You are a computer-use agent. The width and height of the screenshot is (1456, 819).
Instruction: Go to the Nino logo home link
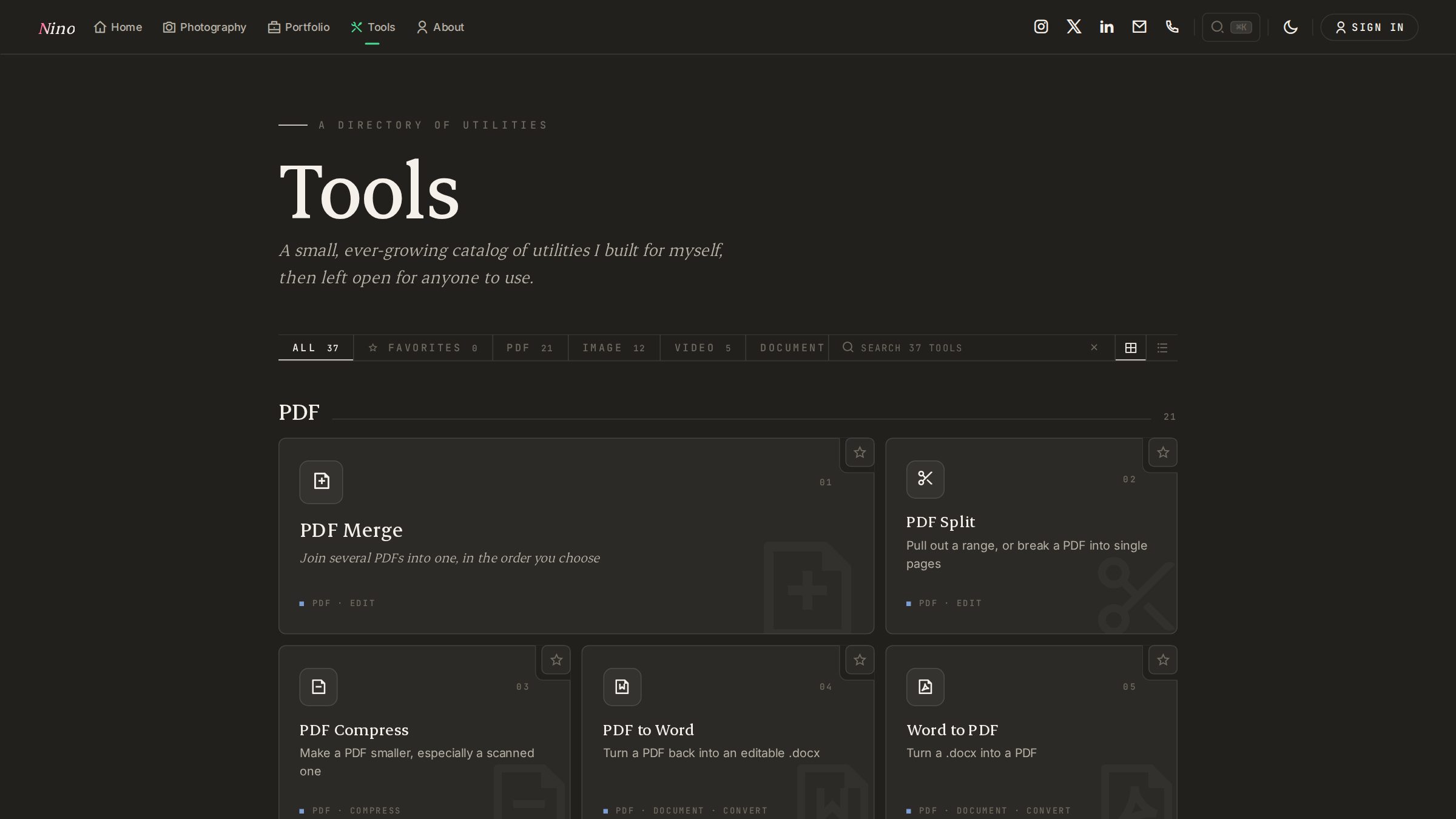[57, 28]
